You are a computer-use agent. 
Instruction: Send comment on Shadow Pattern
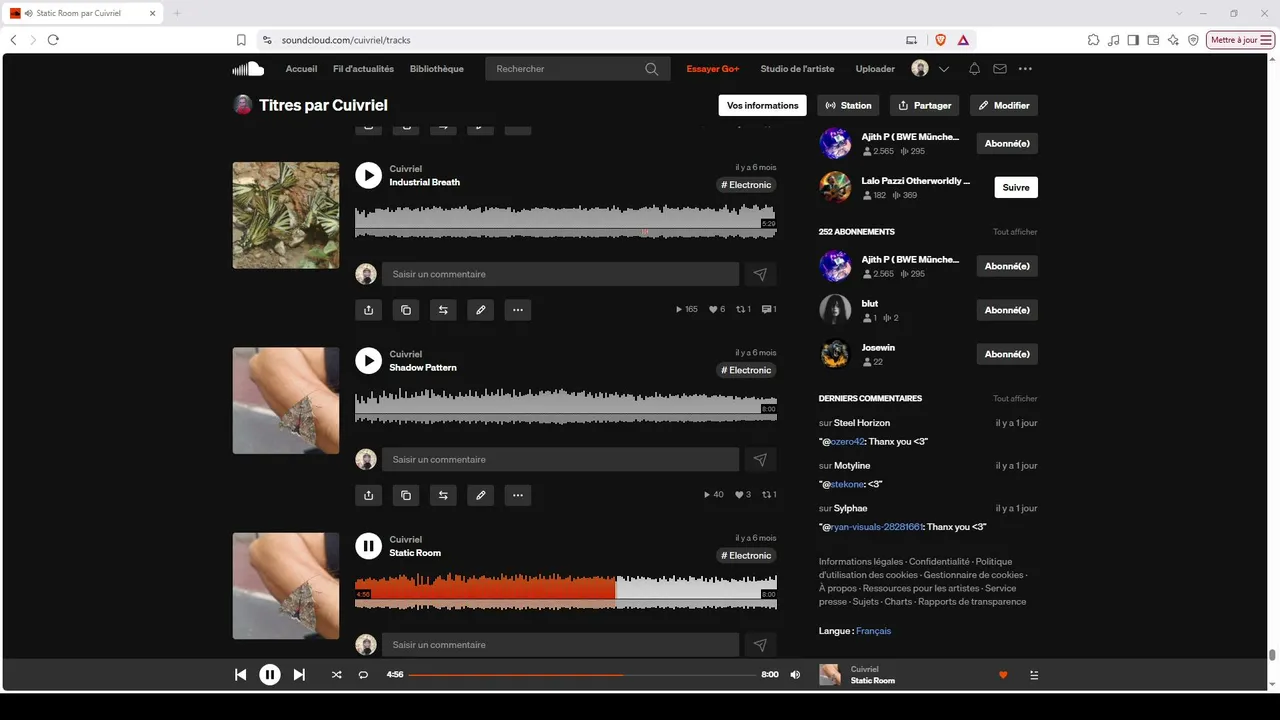coord(760,459)
